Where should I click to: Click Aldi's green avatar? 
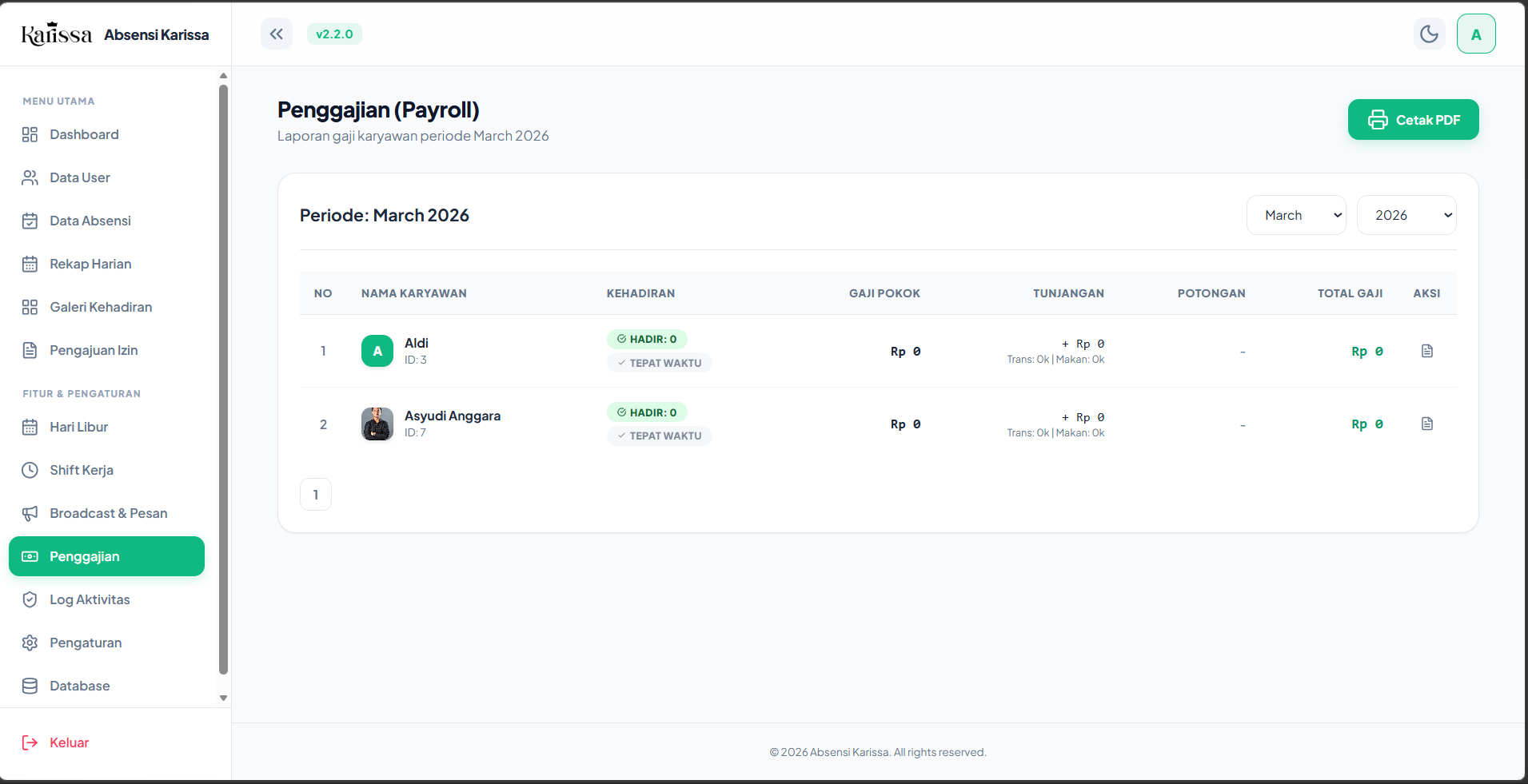coord(377,351)
